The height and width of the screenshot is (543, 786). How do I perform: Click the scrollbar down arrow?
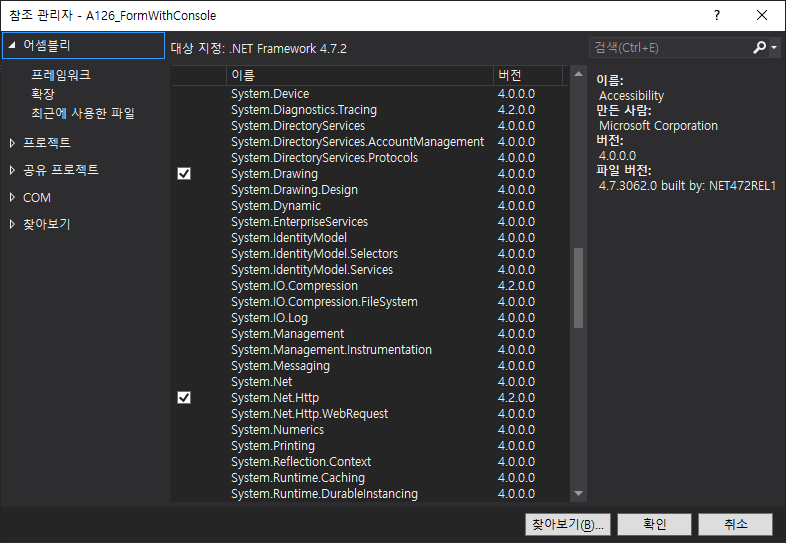pyautogui.click(x=578, y=493)
